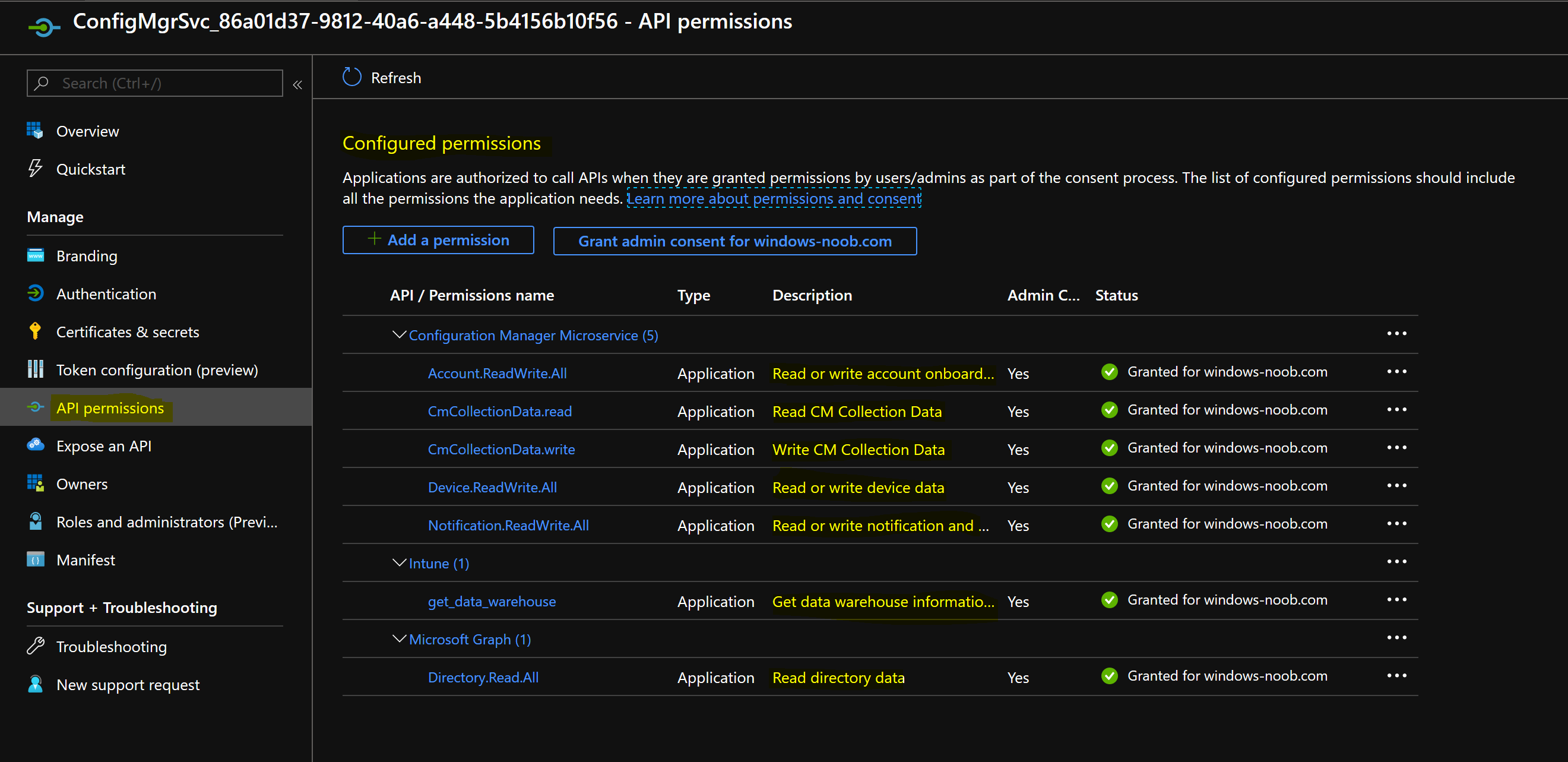
Task: Open more options for Configuration Manager Microservice
Action: 1396,333
